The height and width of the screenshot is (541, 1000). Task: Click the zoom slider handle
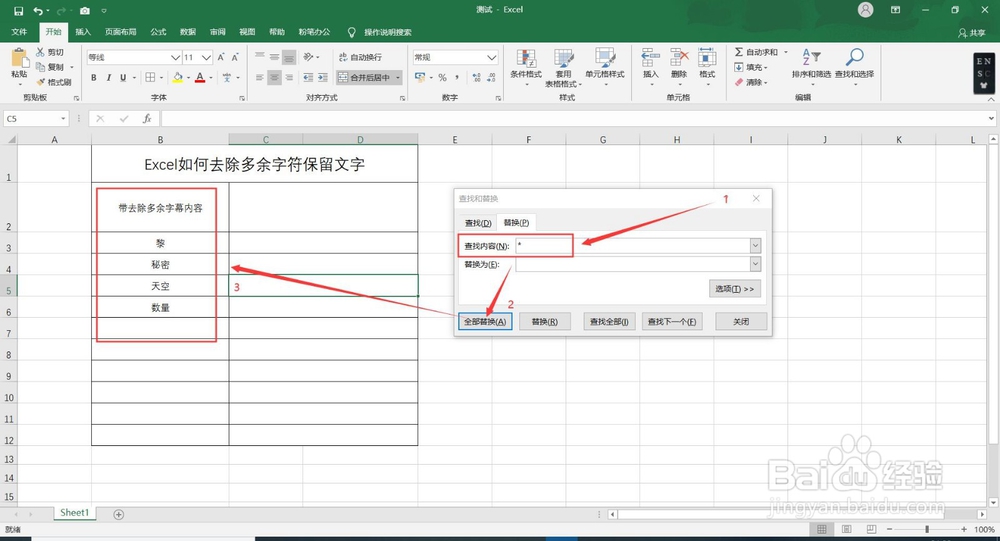point(927,530)
